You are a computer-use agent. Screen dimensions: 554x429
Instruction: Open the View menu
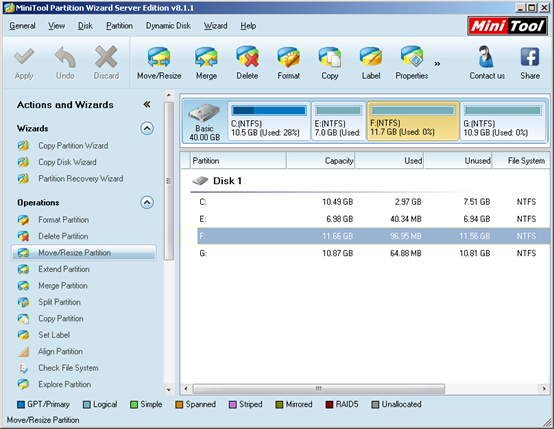pyautogui.click(x=57, y=26)
